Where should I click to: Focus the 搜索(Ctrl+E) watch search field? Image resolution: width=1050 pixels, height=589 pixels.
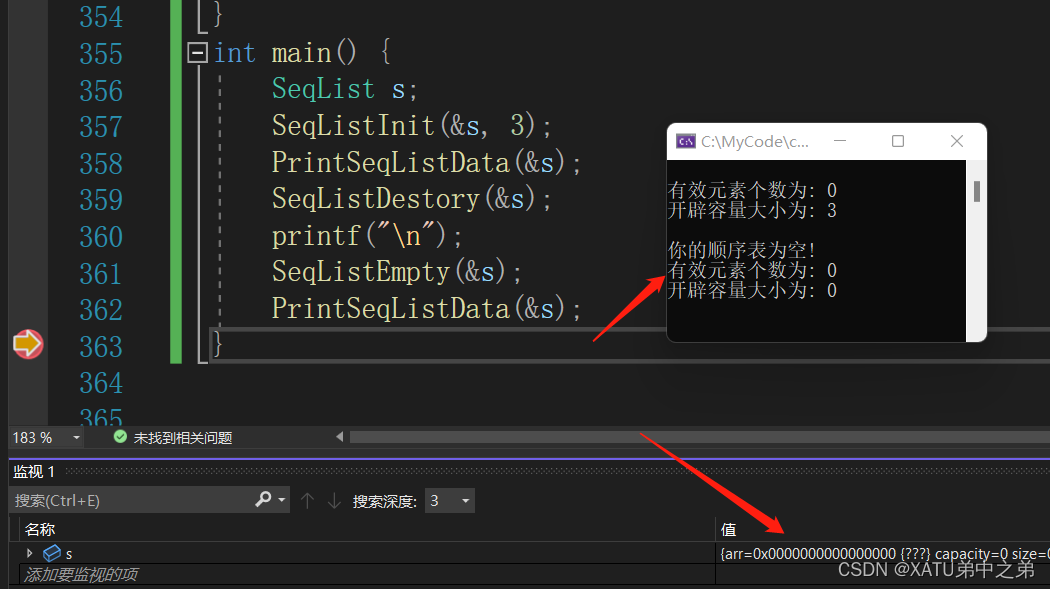click(131, 500)
